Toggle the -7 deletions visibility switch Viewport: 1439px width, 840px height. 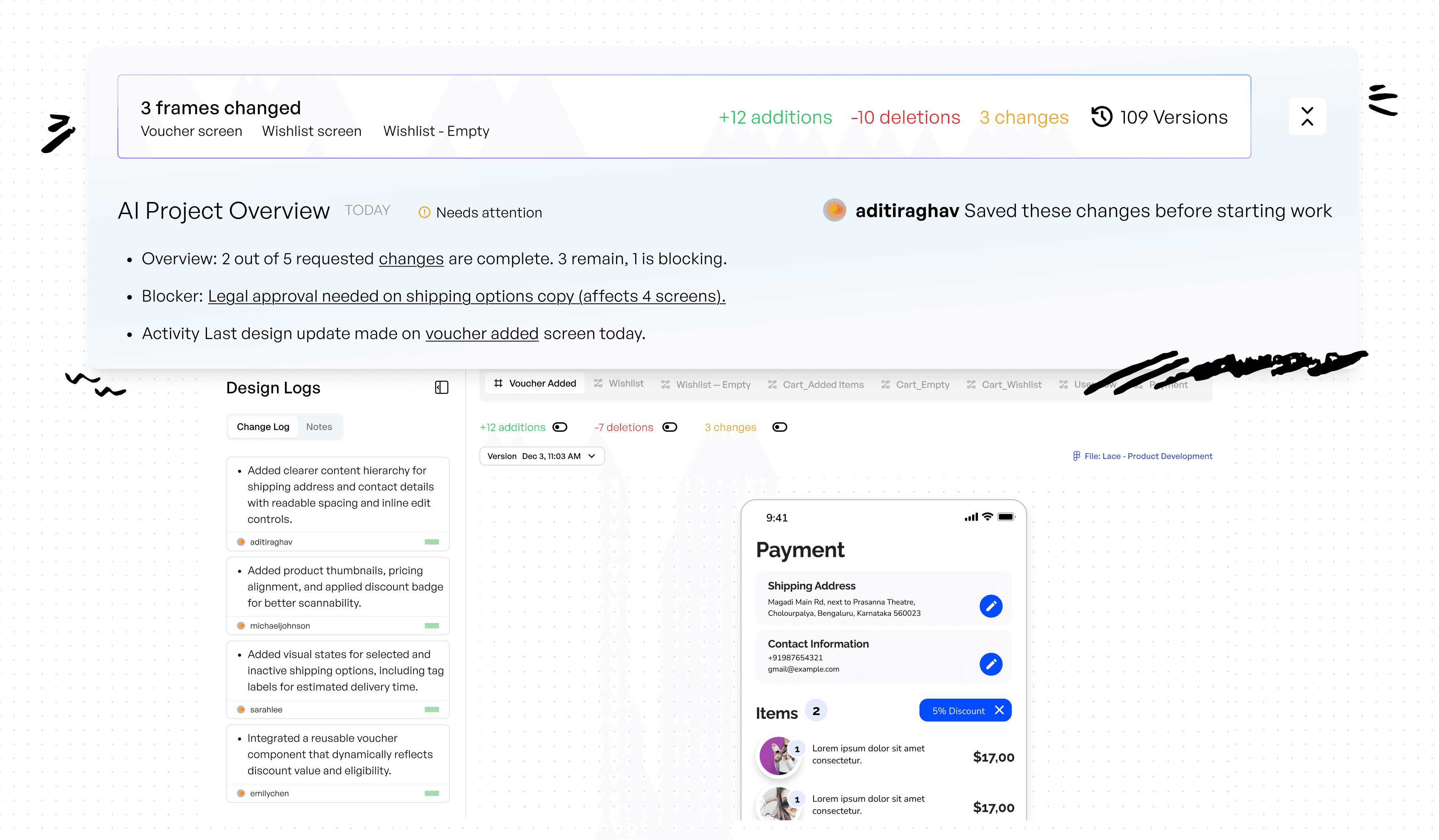click(669, 428)
